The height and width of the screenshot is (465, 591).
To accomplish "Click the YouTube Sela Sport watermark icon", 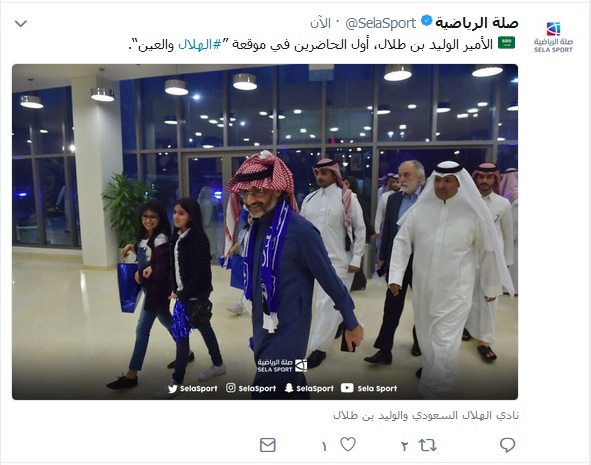I will pos(347,388).
